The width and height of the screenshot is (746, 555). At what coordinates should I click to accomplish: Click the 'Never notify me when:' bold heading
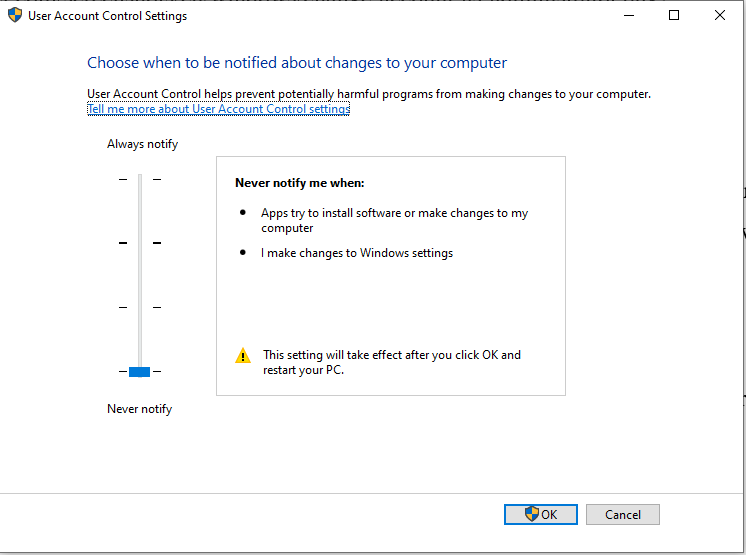pos(299,183)
